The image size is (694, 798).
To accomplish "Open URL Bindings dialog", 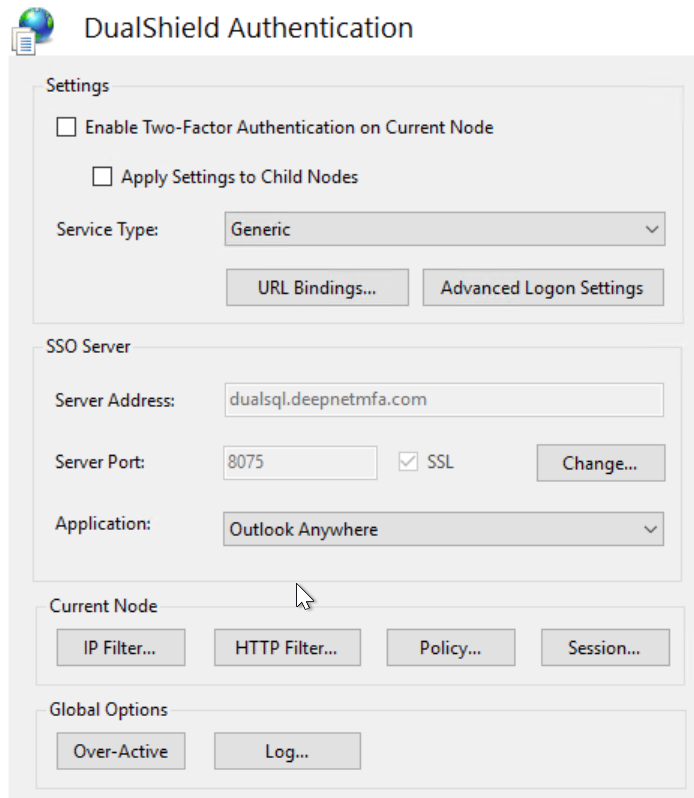I will point(317,288).
